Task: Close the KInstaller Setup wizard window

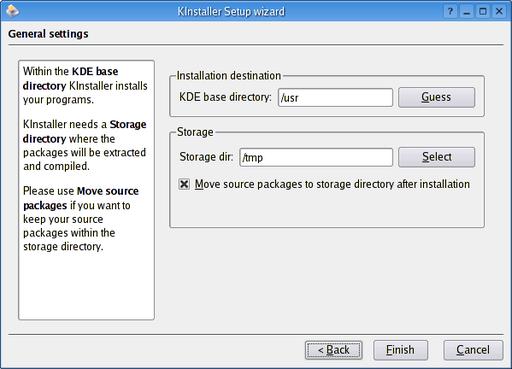Action: click(499, 11)
